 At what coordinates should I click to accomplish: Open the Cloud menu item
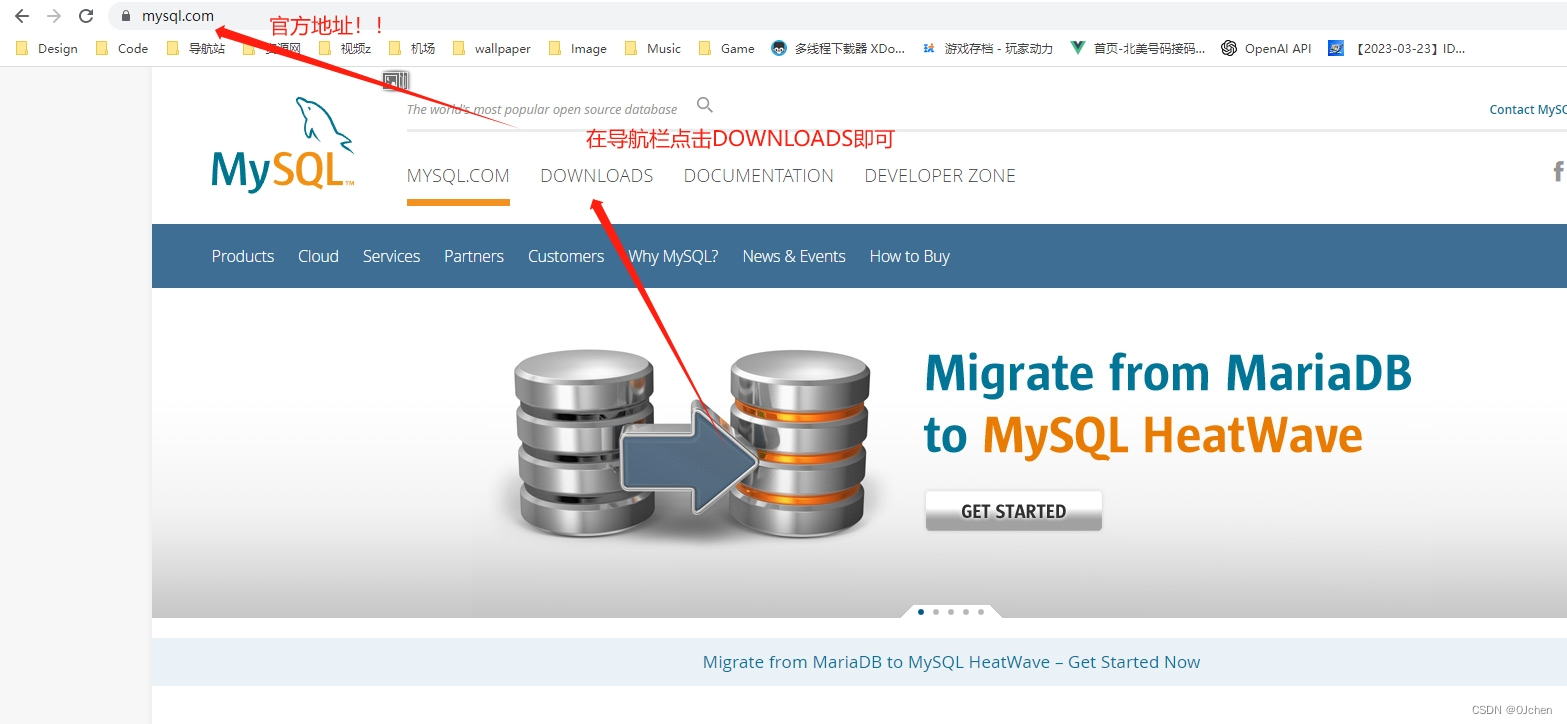[318, 256]
